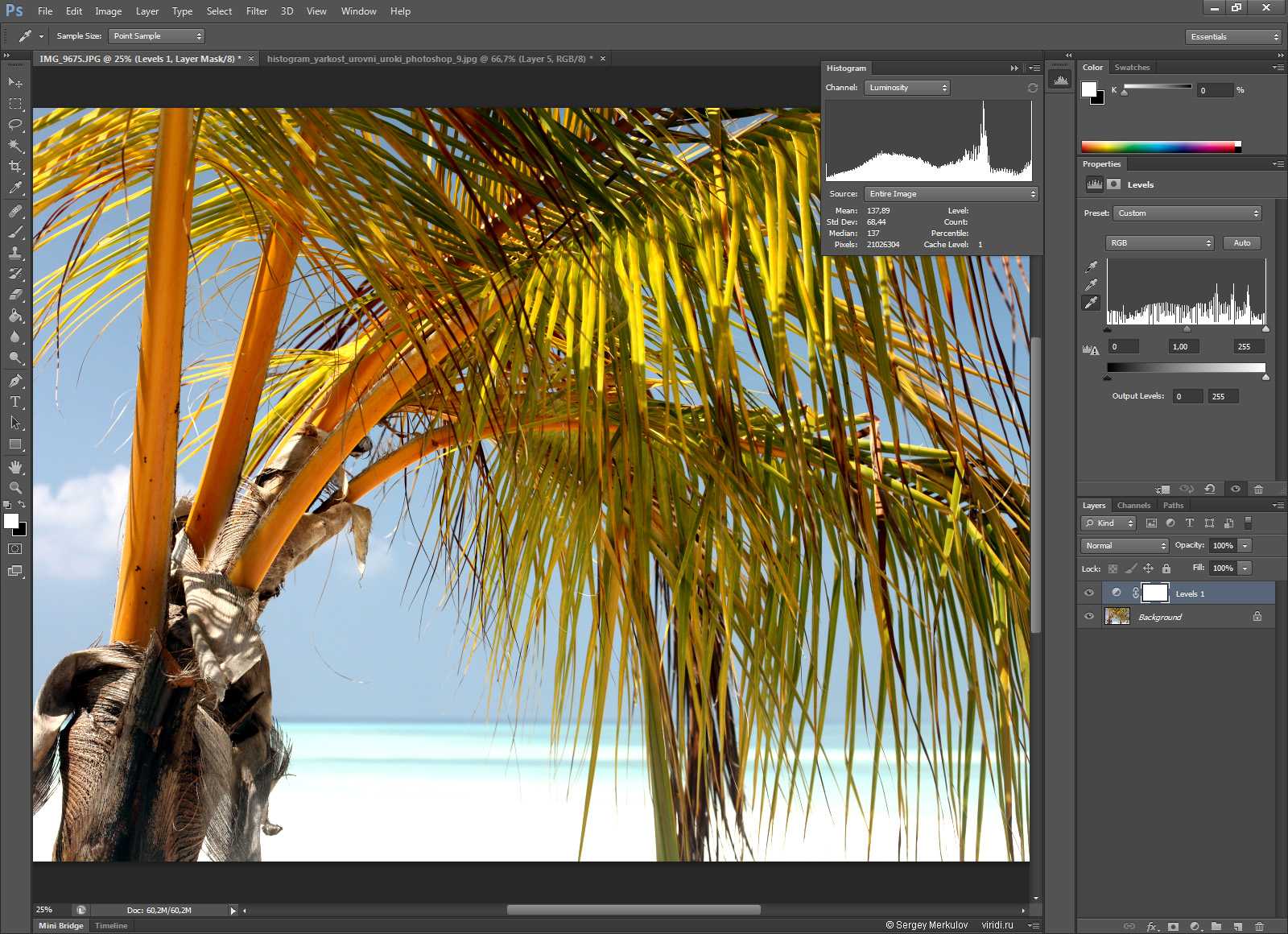
Task: Select the Clone Stamp tool
Action: 15,253
